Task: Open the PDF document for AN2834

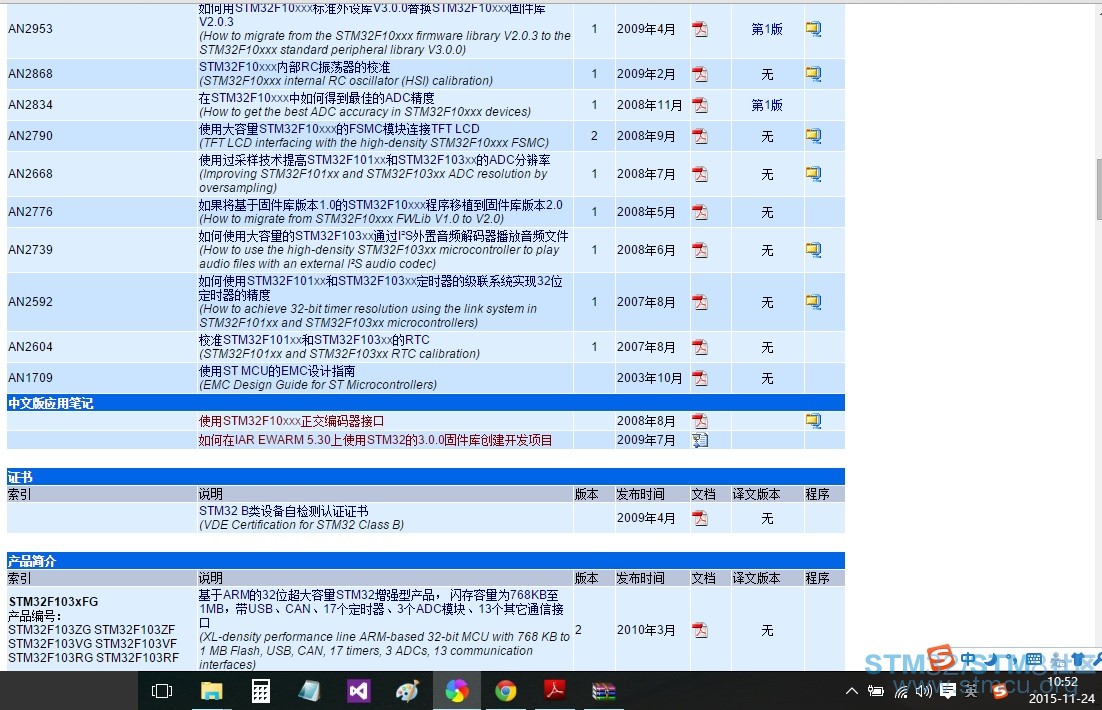Action: pos(700,105)
